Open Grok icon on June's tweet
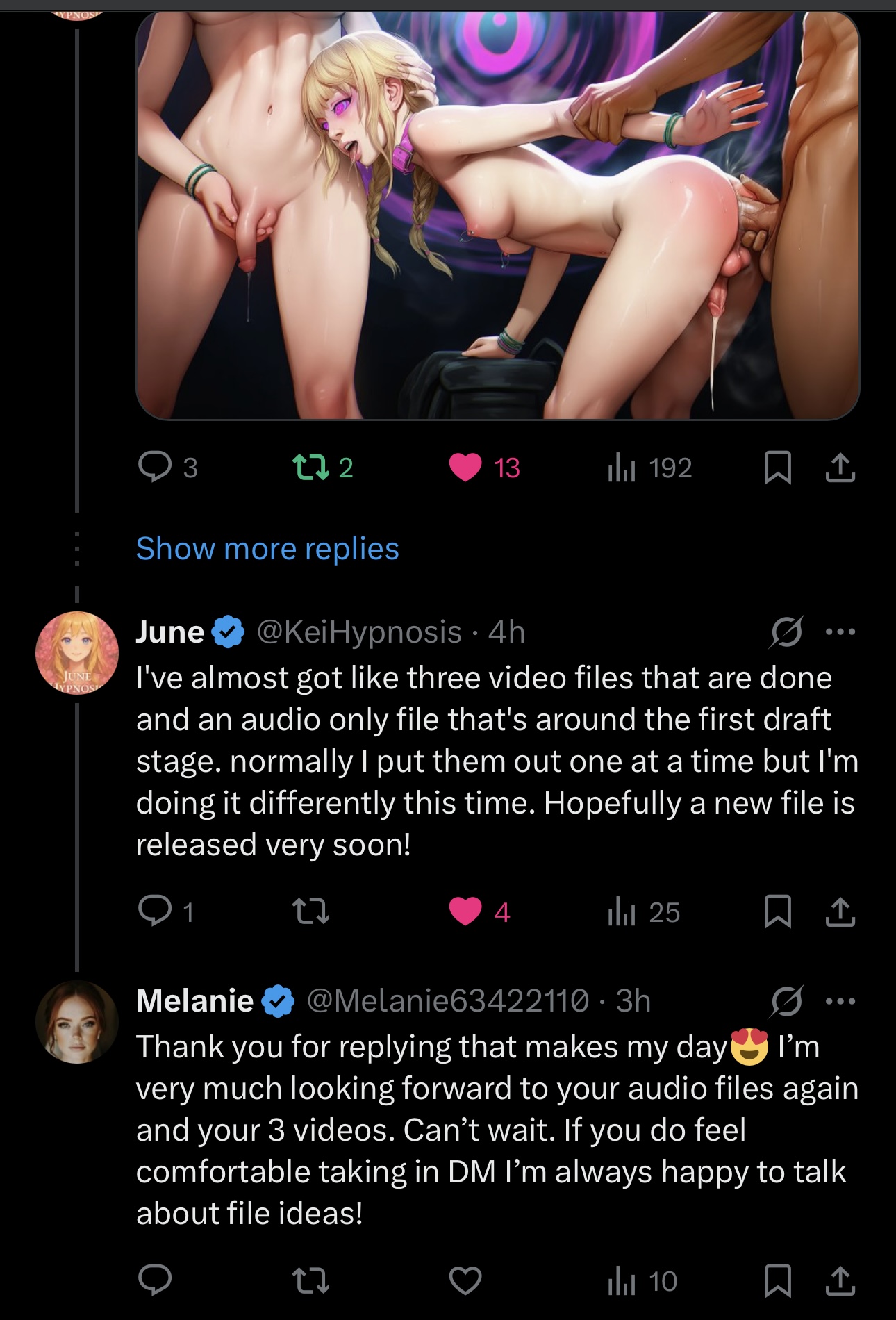896x1320 pixels. coord(786,632)
